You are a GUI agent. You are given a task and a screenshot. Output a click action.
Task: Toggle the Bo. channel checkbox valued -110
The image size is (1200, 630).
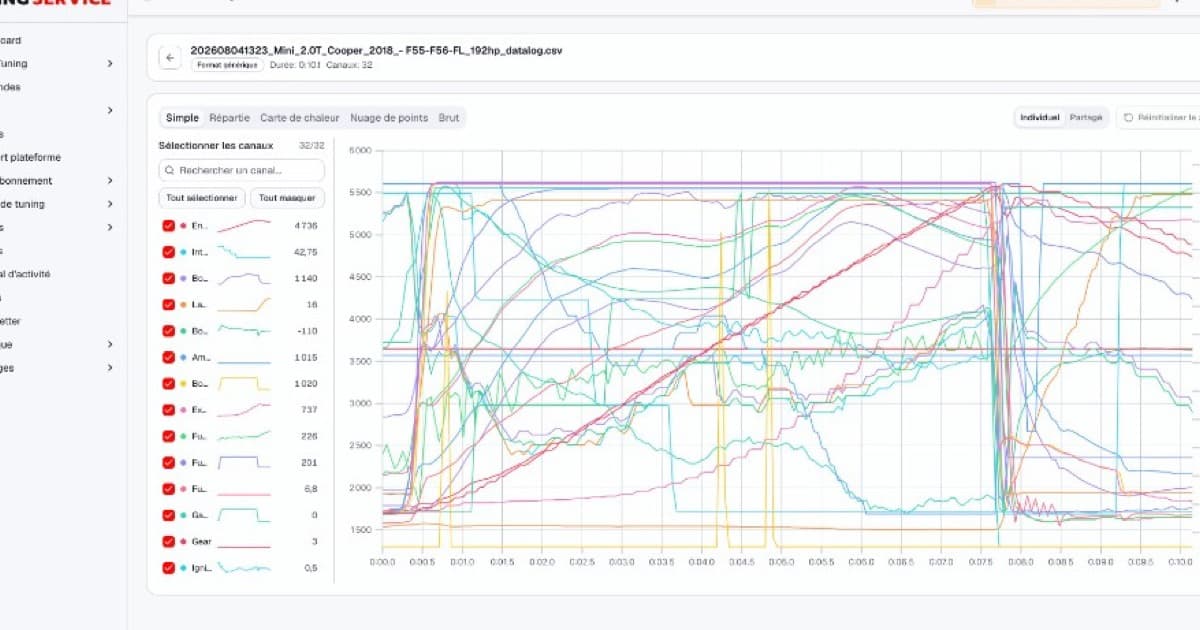click(169, 331)
